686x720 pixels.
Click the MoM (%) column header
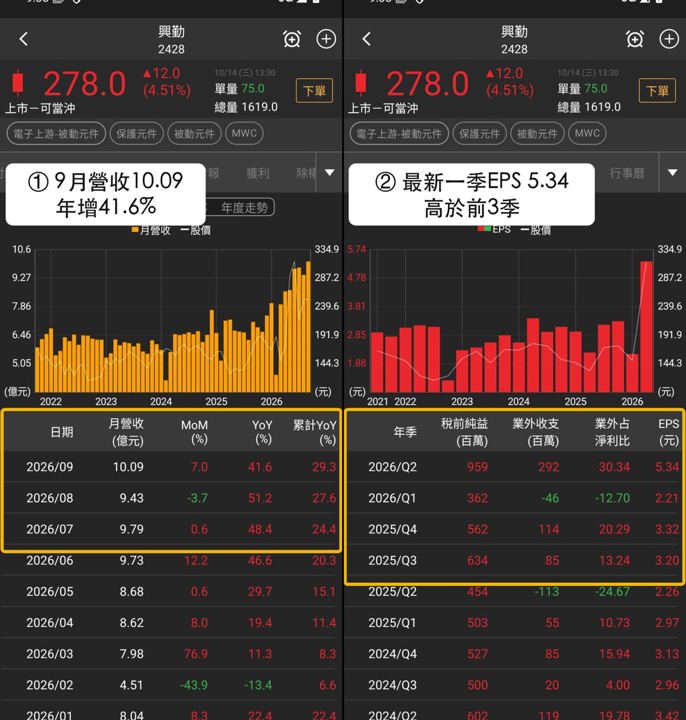(195, 432)
